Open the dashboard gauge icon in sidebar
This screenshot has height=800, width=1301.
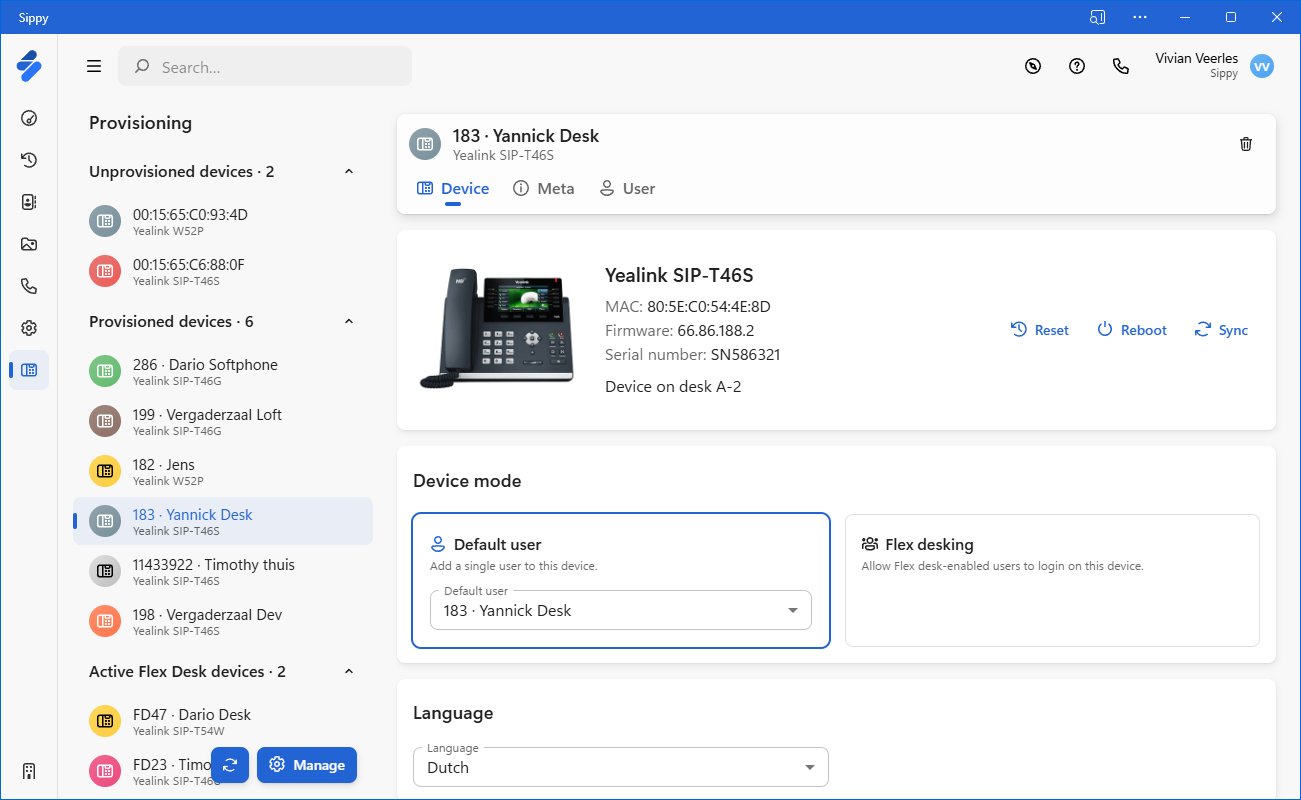(29, 118)
